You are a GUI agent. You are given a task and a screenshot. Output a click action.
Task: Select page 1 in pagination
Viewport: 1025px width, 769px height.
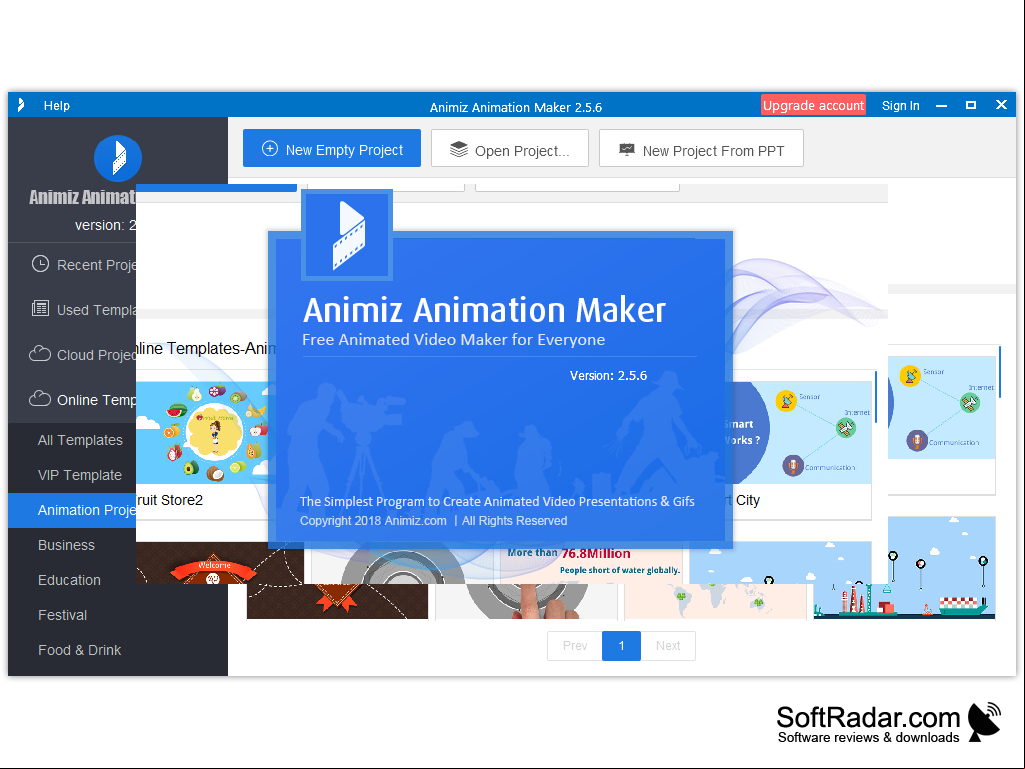point(621,646)
